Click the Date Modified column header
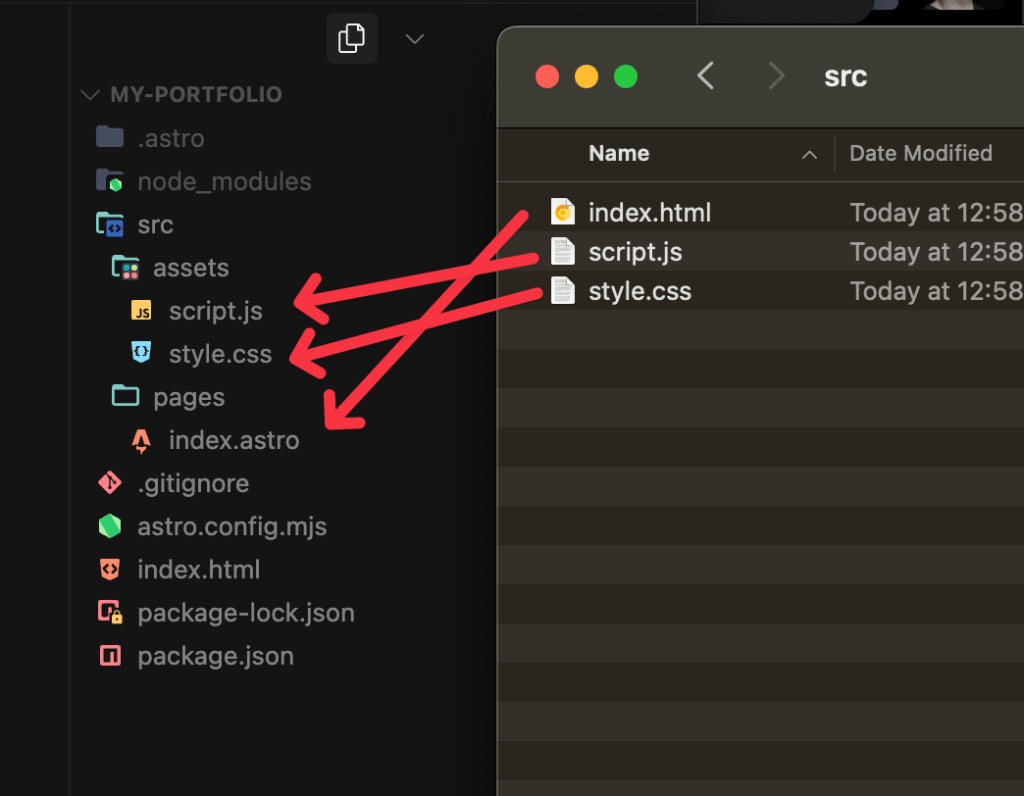The image size is (1024, 796). 920,154
